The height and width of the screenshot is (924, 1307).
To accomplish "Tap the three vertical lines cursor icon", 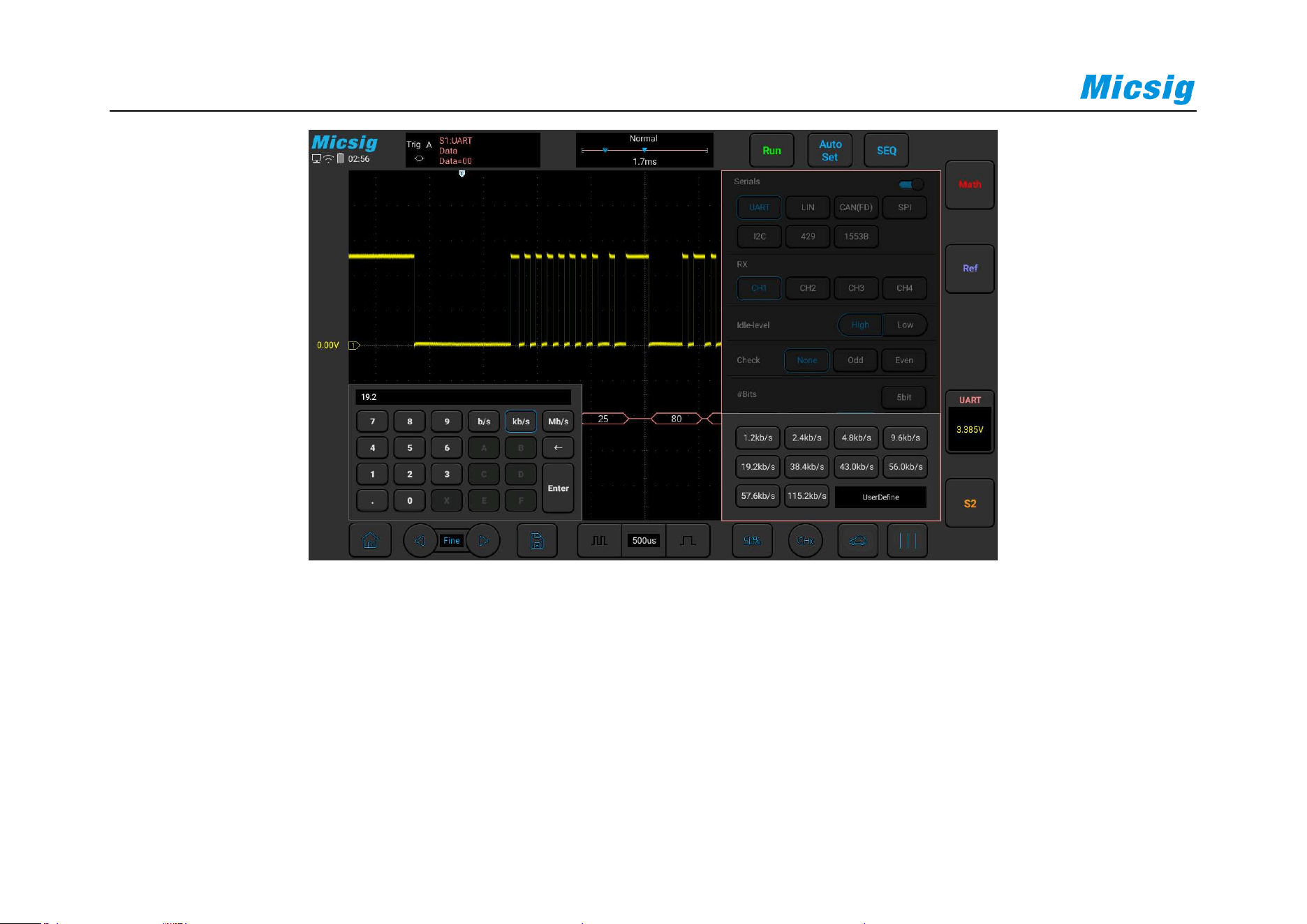I will click(x=908, y=540).
